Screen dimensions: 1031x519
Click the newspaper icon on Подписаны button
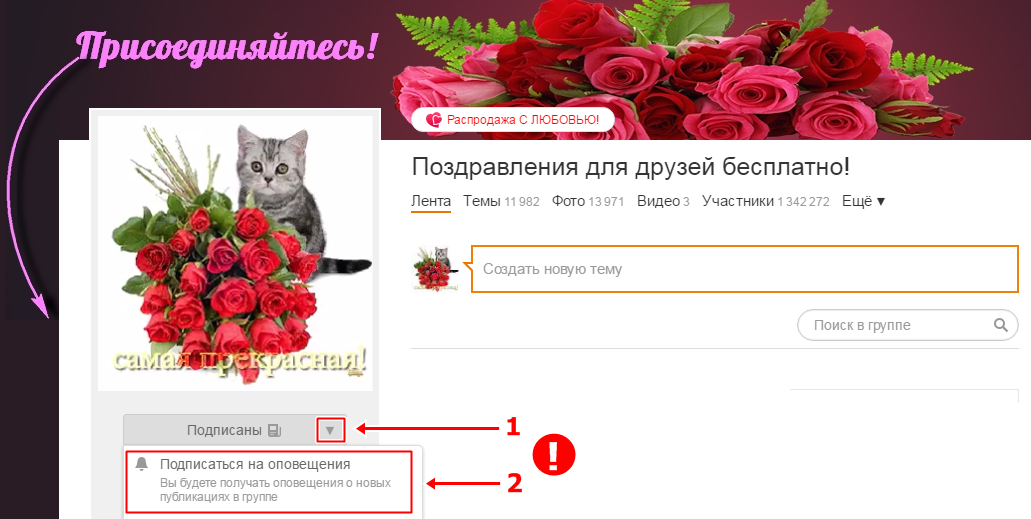(x=275, y=430)
